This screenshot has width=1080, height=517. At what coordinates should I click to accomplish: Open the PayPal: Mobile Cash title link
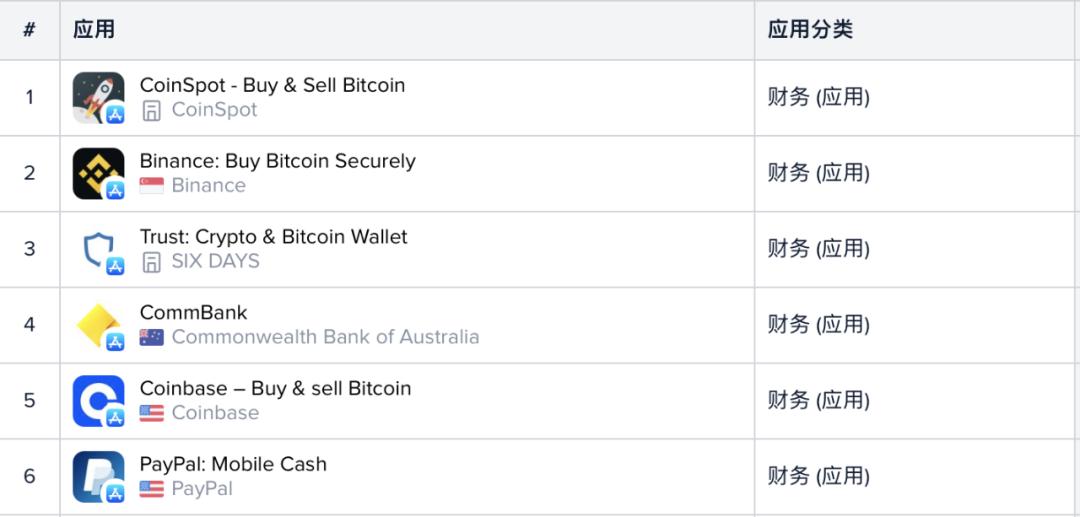point(233,464)
